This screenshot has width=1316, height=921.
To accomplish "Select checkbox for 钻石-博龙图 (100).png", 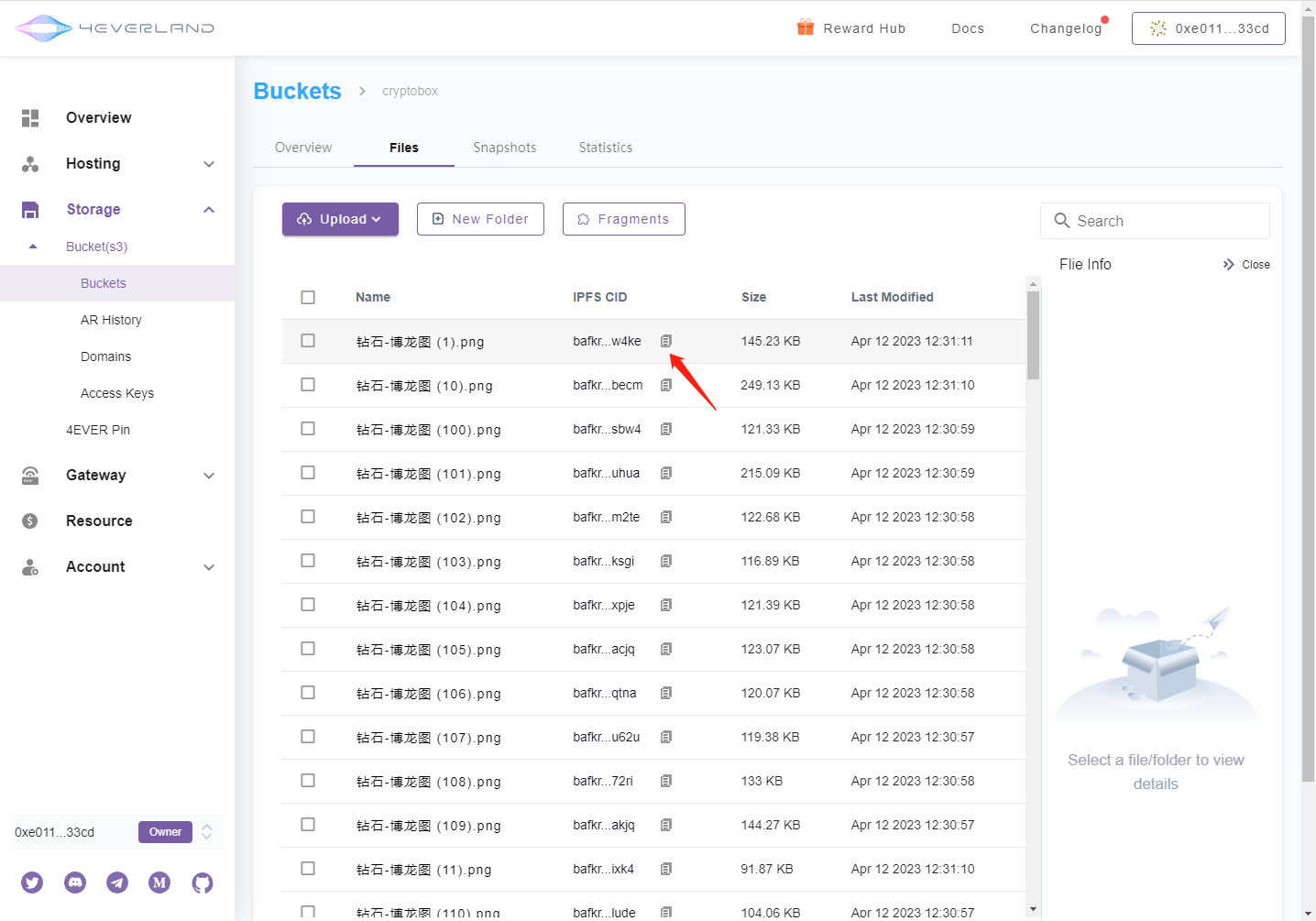I will [308, 429].
